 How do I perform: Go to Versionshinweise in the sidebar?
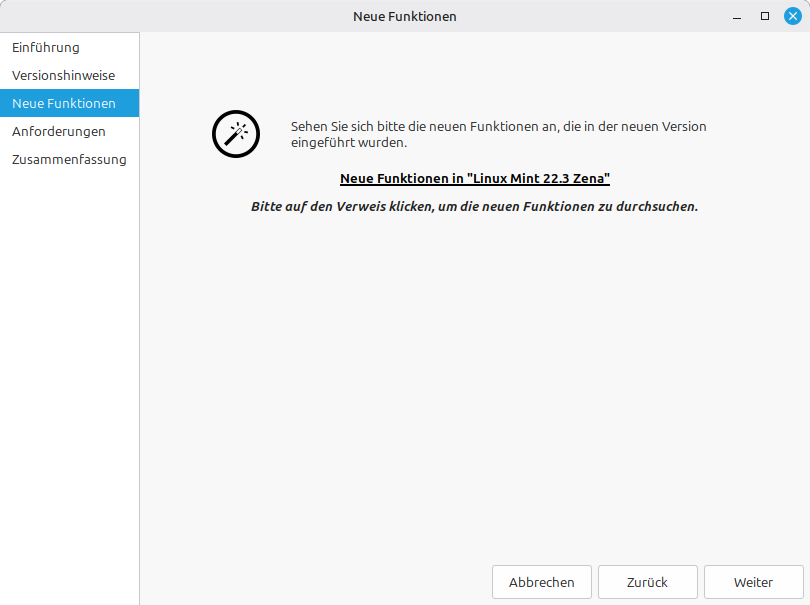tap(63, 75)
